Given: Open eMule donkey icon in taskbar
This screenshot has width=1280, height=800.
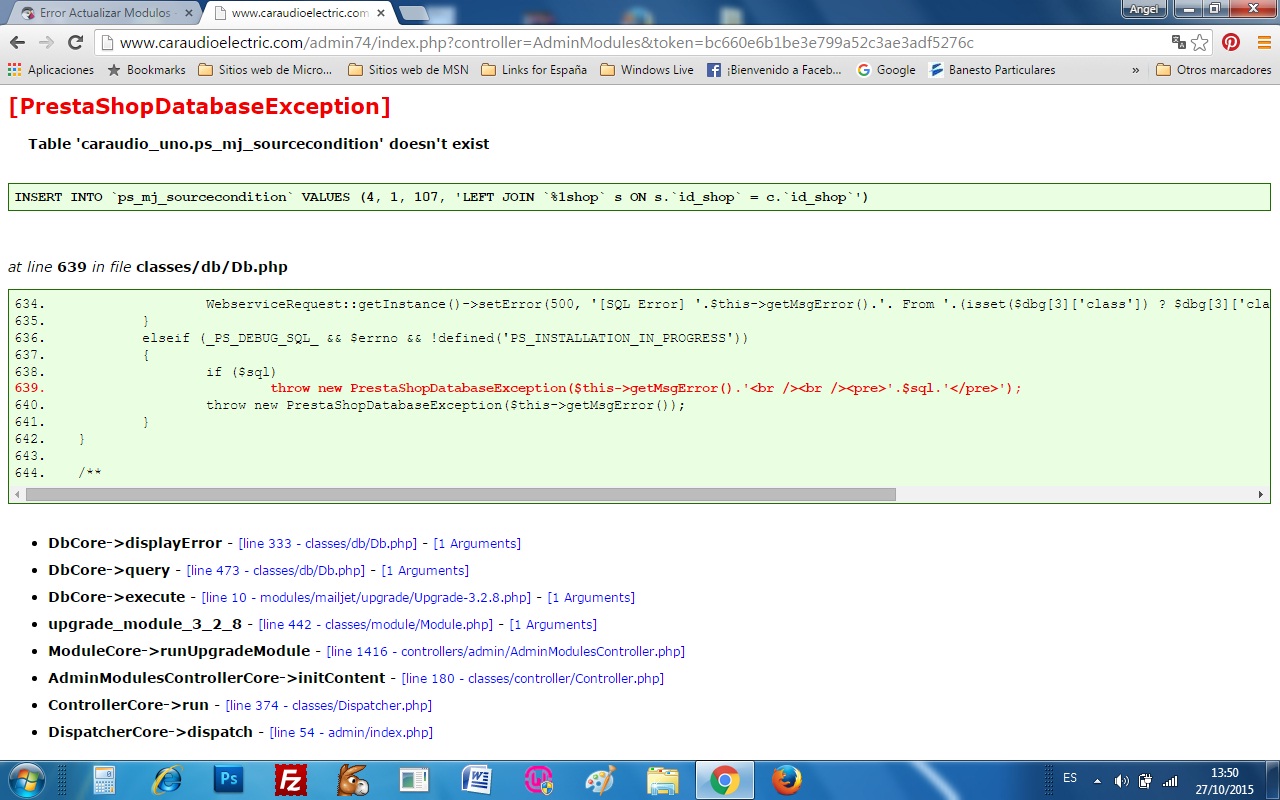Looking at the screenshot, I should [353, 779].
